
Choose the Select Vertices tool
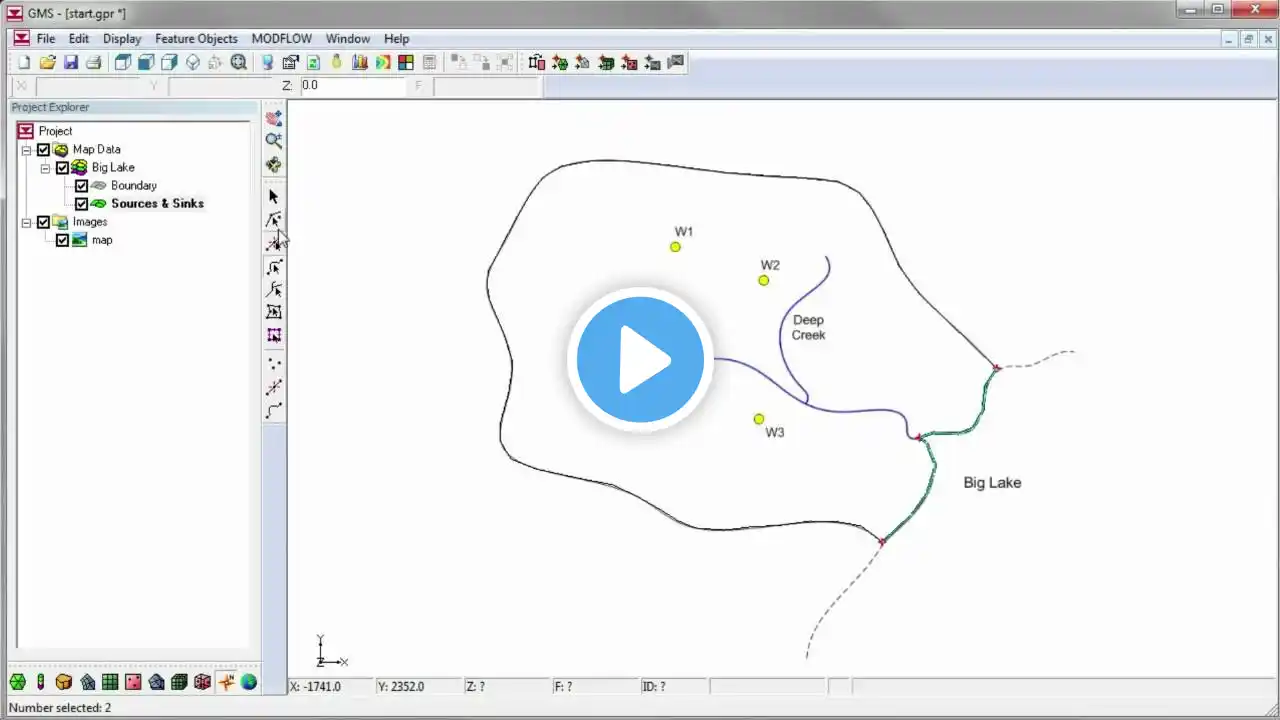(x=274, y=243)
